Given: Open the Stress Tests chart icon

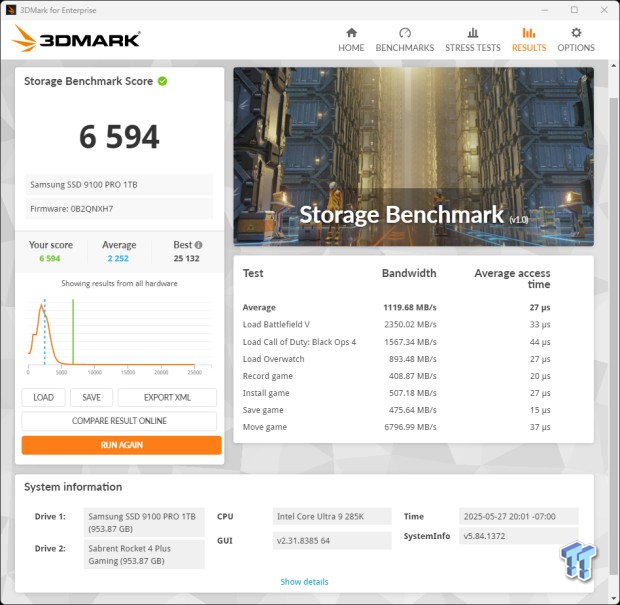Looking at the screenshot, I should tap(473, 32).
